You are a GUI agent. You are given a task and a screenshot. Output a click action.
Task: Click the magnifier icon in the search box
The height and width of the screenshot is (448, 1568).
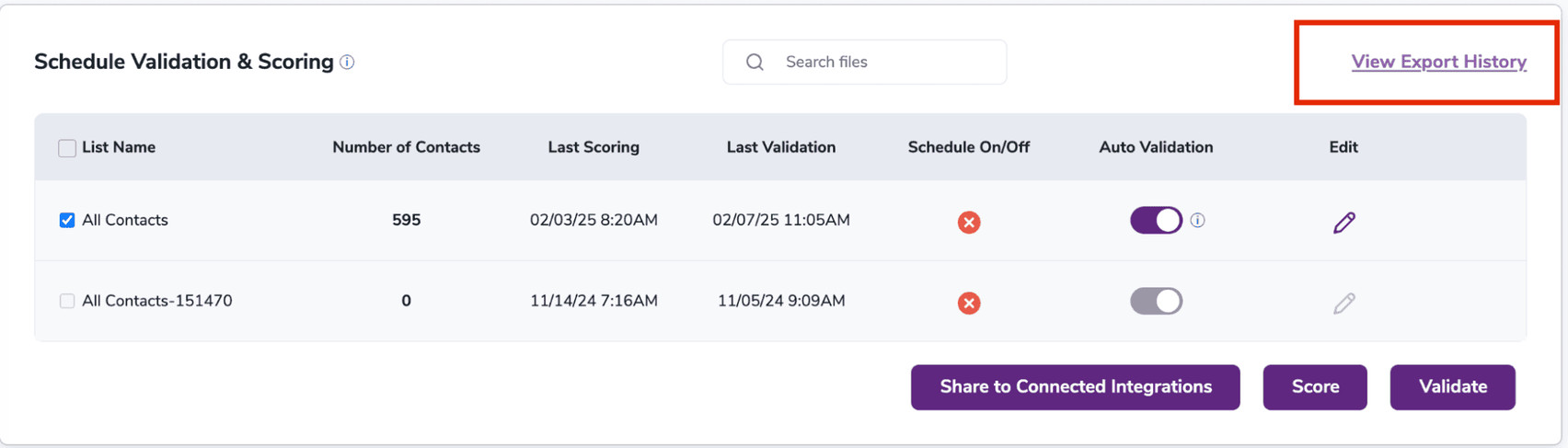tap(755, 63)
